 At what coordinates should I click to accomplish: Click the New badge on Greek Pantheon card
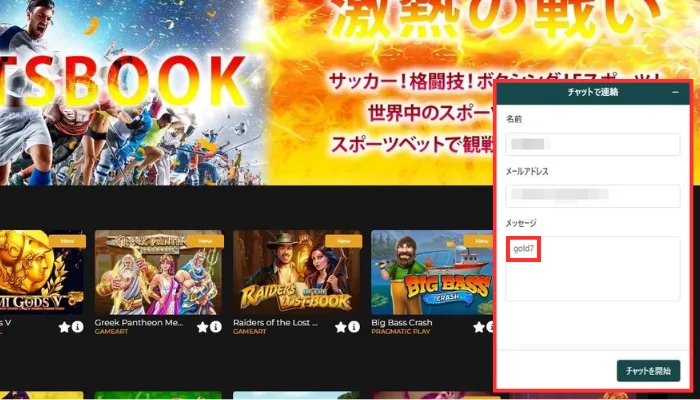(205, 241)
